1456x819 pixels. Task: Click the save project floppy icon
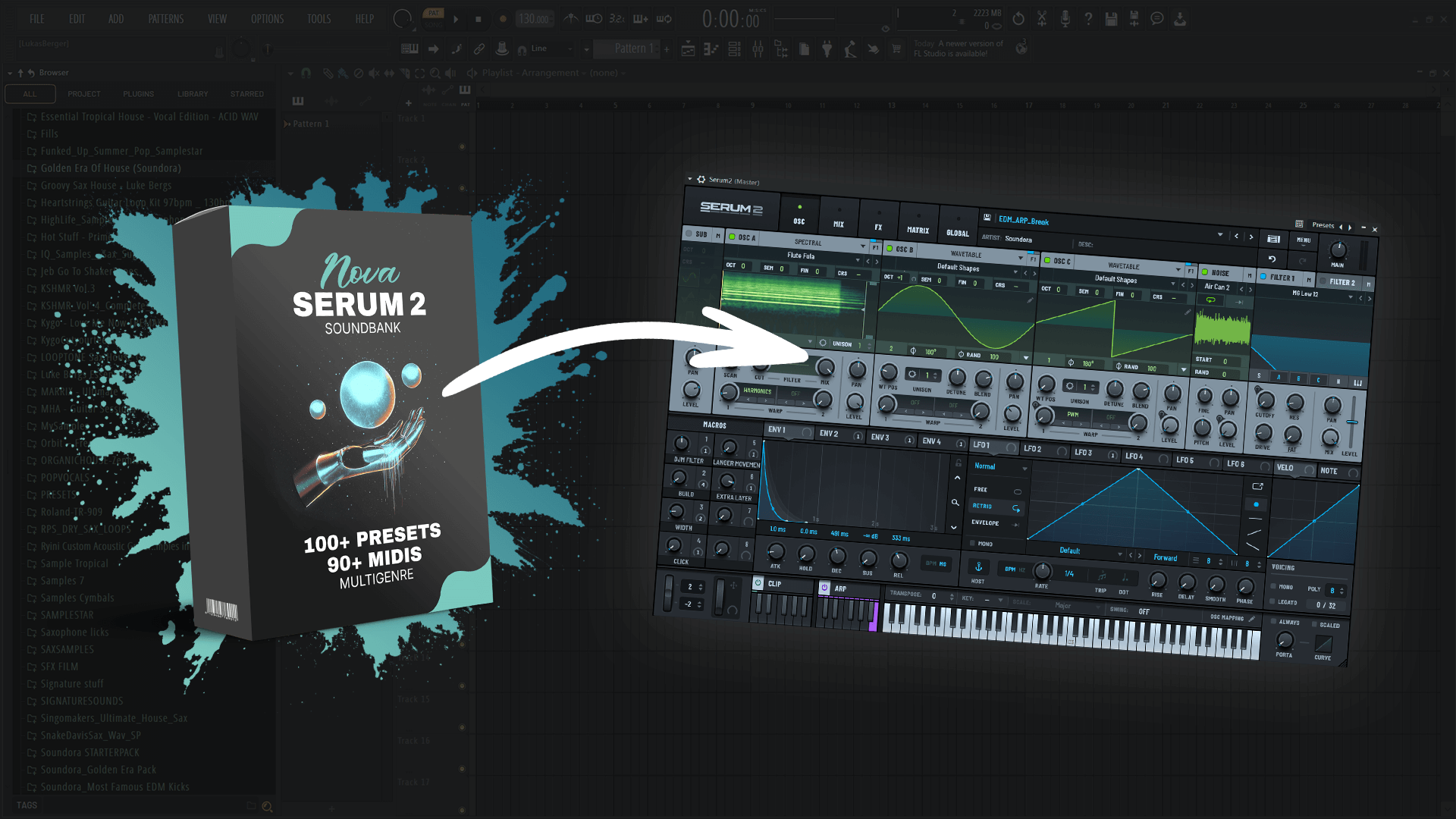coord(1111,19)
